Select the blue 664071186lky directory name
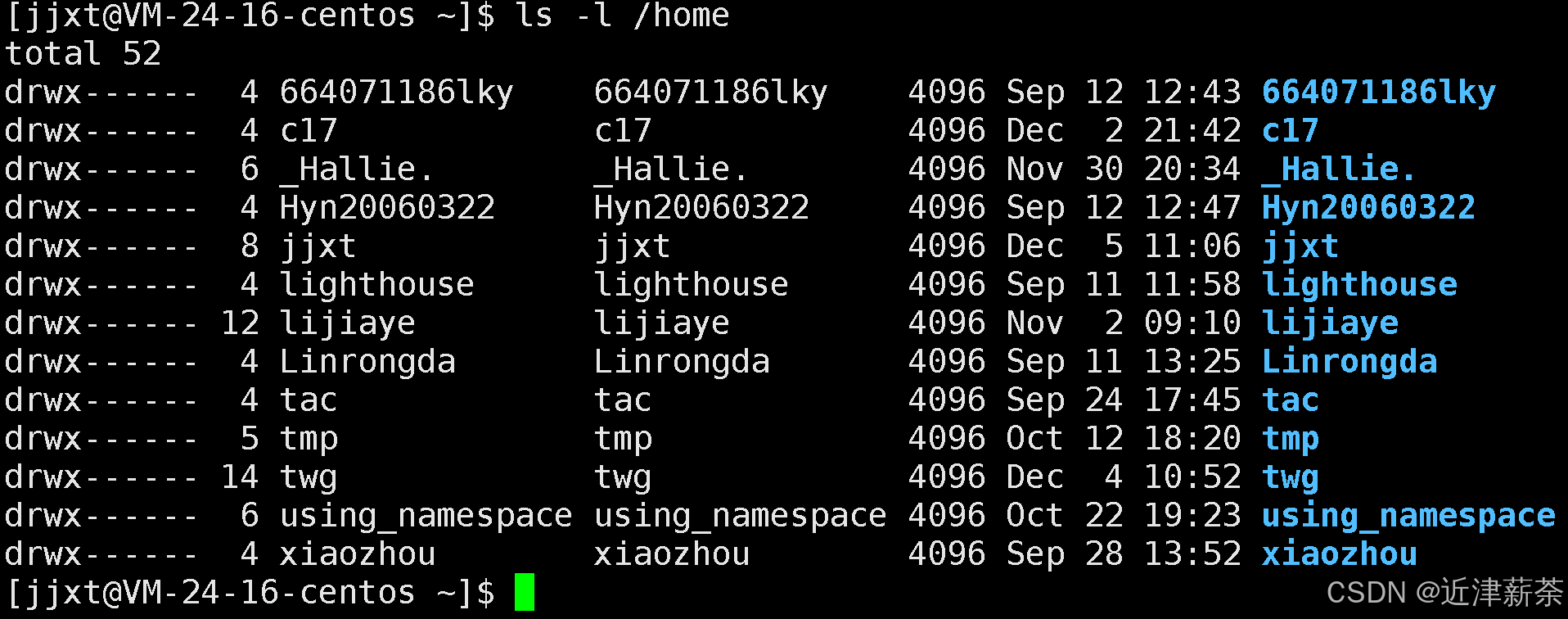The height and width of the screenshot is (619, 1568). click(1379, 92)
